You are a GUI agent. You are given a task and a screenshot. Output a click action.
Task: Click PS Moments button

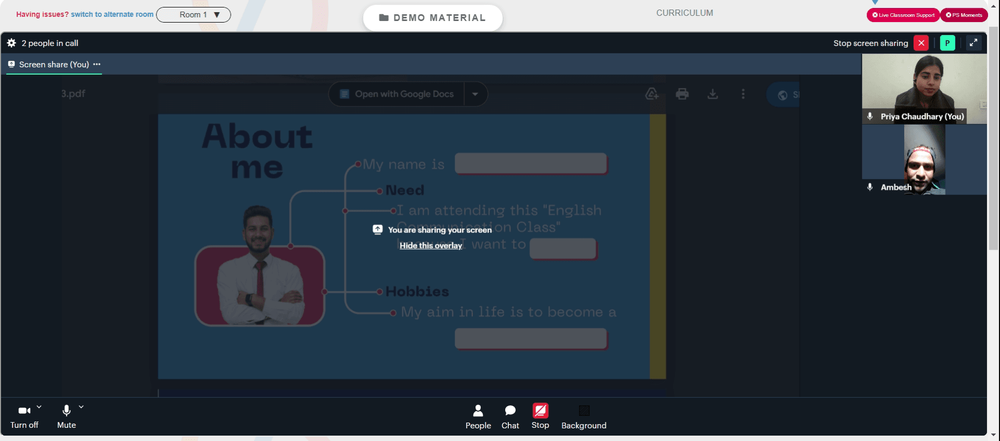[964, 15]
